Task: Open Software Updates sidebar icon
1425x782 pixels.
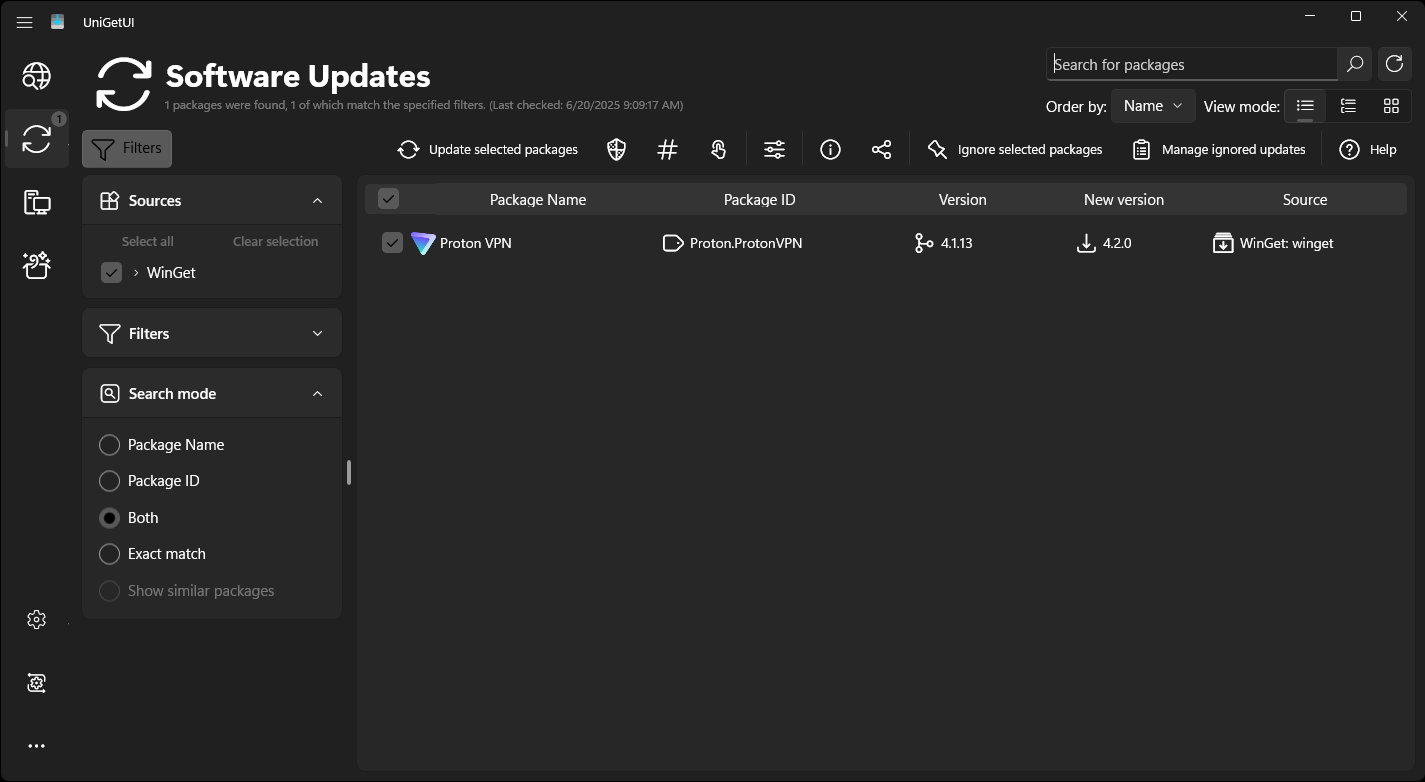Action: [37, 139]
